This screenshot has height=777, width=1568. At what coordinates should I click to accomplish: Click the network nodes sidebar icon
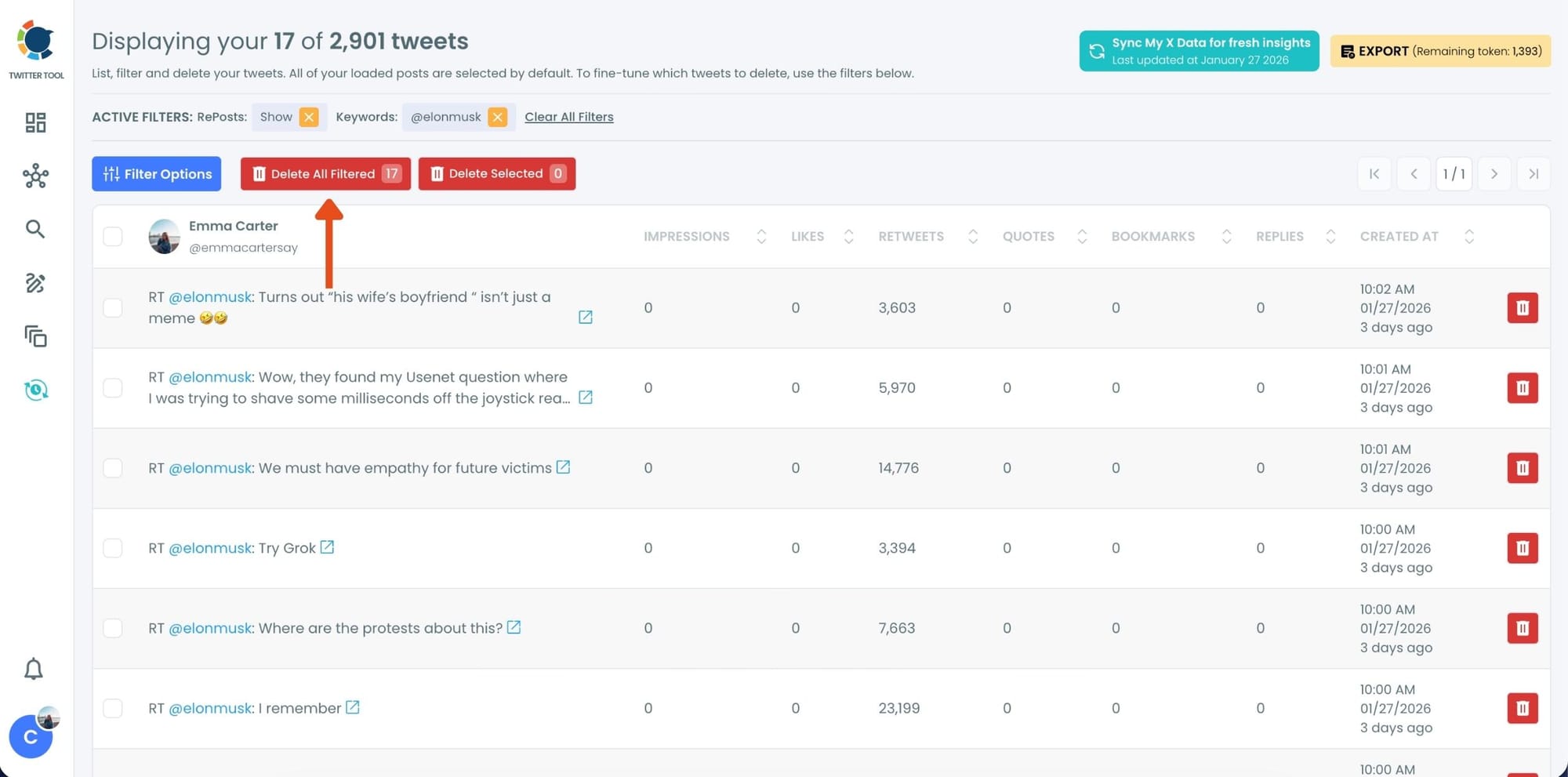[x=35, y=176]
